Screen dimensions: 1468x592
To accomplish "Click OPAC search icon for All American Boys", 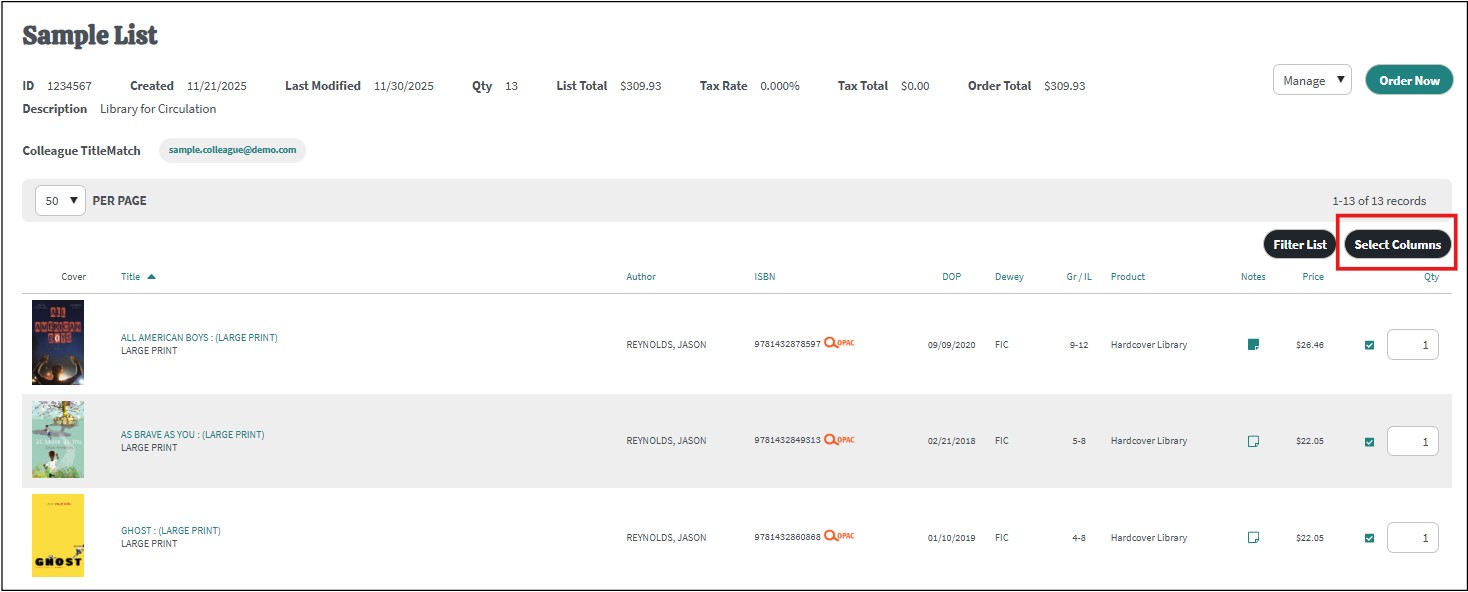I will [x=839, y=344].
